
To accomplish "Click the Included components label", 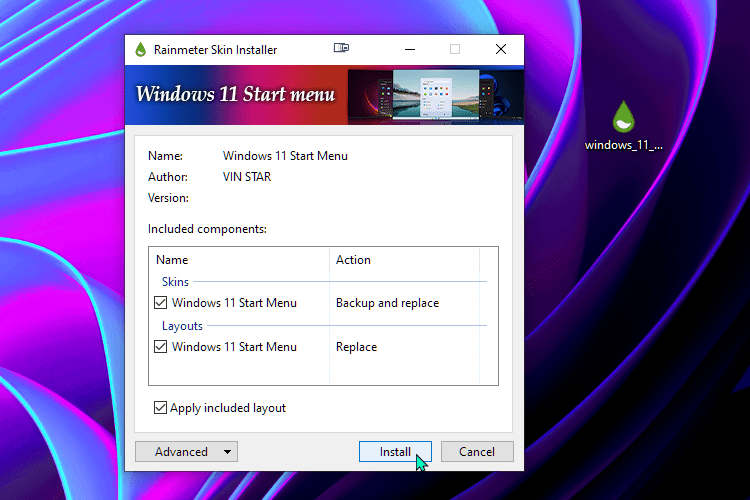I will pyautogui.click(x=207, y=229).
